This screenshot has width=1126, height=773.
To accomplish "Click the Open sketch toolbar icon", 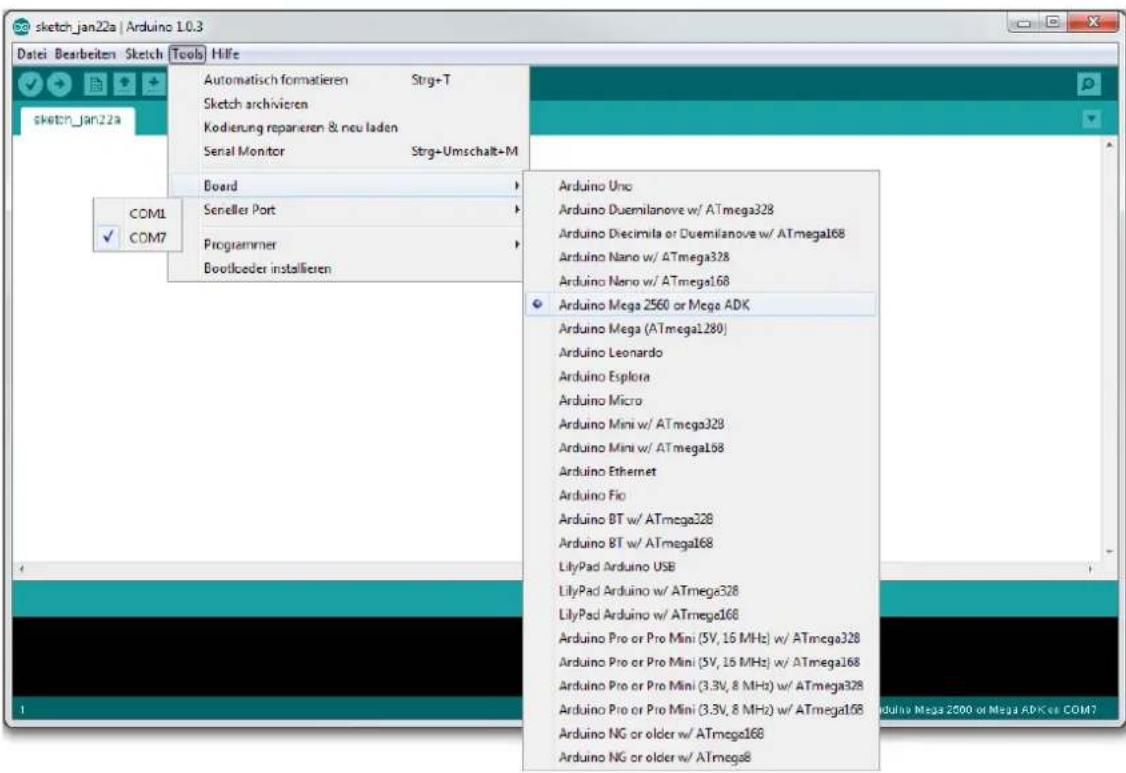I will 124,84.
